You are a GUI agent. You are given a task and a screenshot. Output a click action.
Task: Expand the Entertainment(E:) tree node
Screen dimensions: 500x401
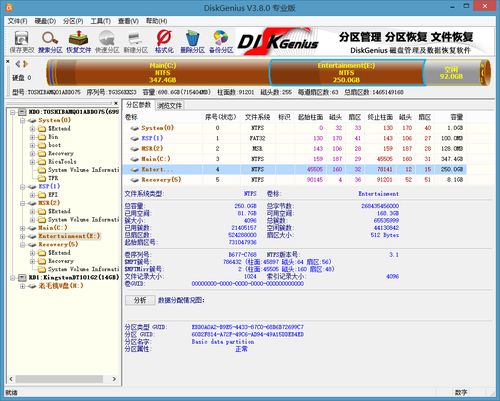(23, 236)
